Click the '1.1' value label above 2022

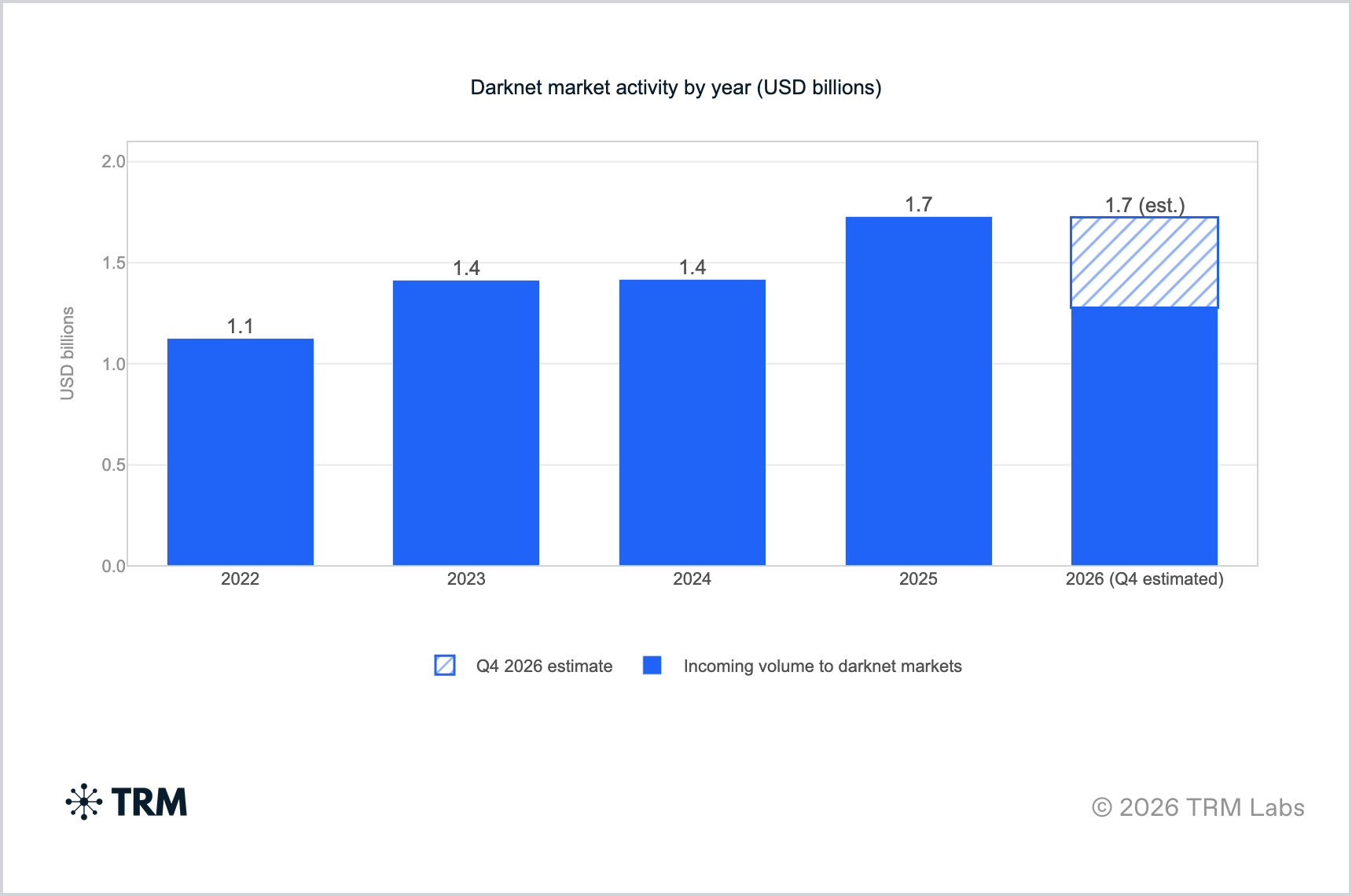(241, 326)
